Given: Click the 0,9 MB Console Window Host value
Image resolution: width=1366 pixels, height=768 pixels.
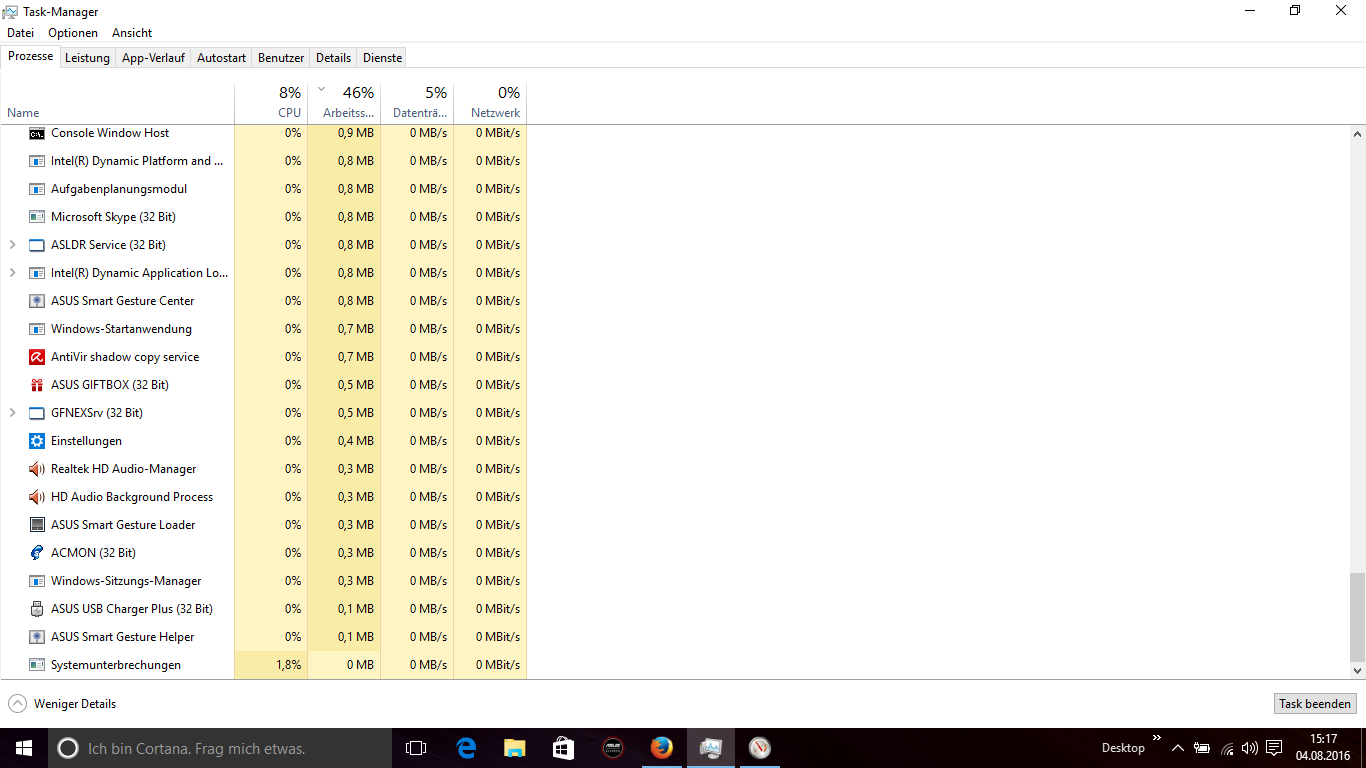Looking at the screenshot, I should [x=355, y=133].
